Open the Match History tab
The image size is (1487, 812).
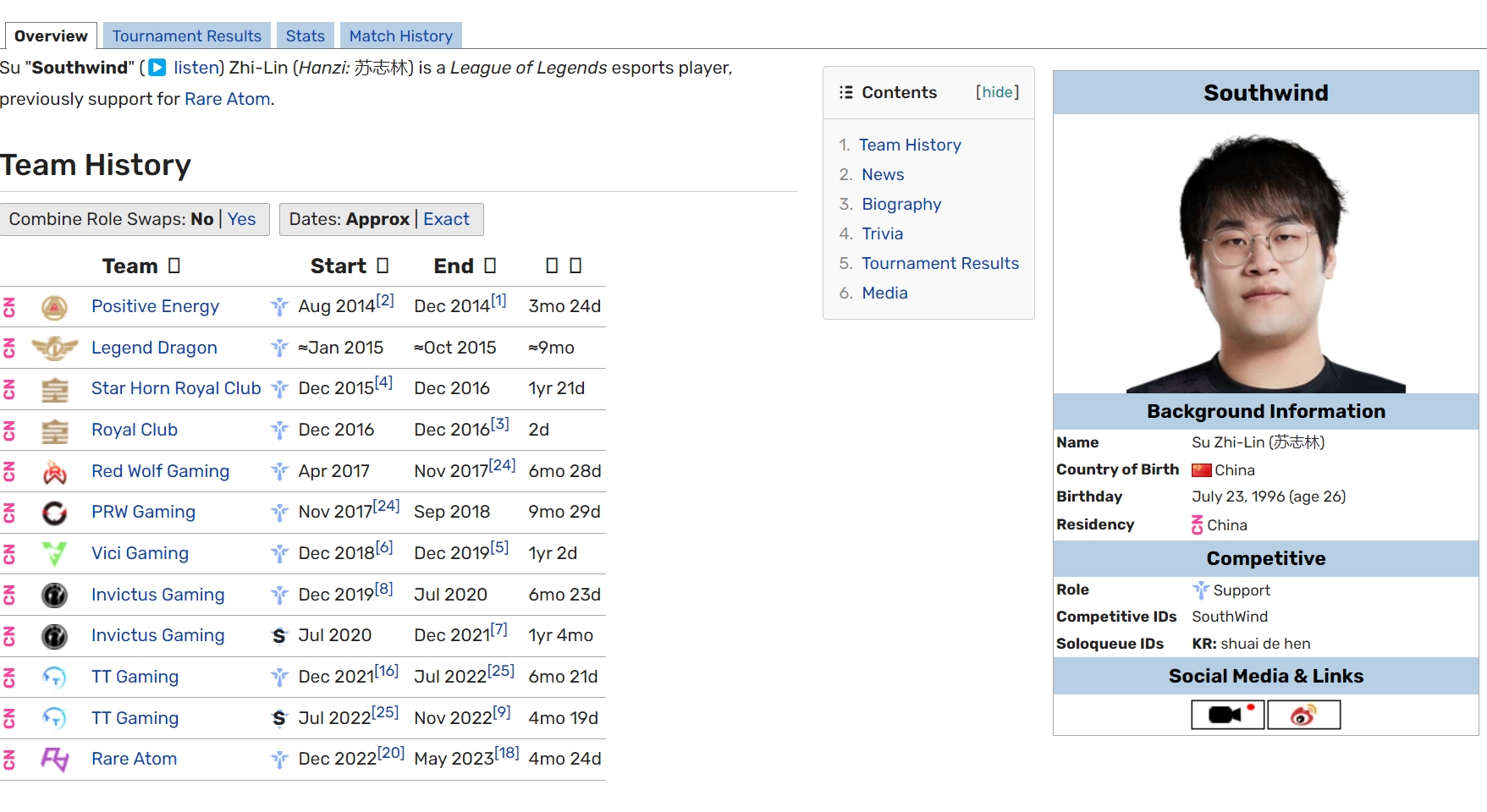tap(401, 36)
